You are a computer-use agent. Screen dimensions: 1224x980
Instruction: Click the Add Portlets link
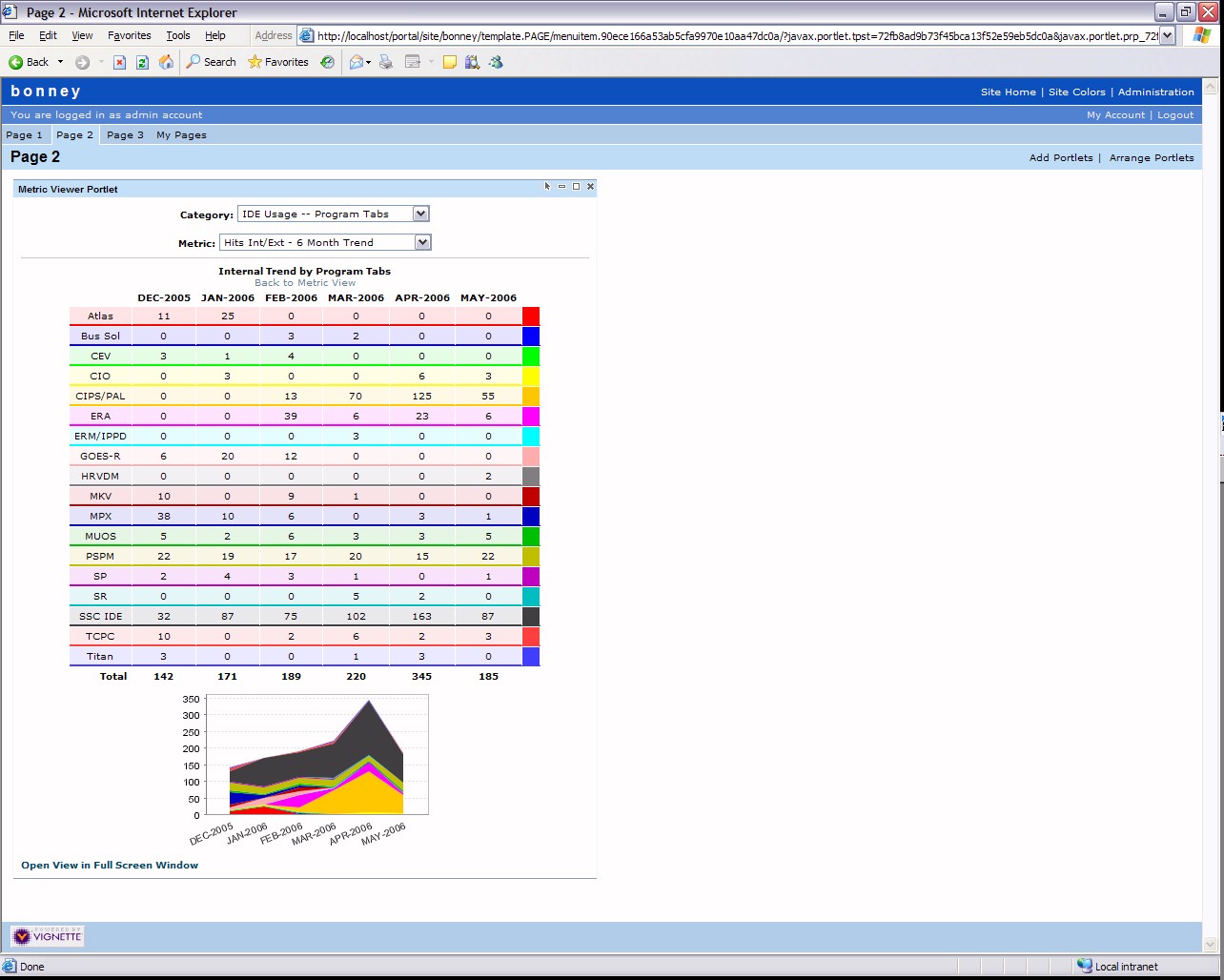[x=1061, y=158]
